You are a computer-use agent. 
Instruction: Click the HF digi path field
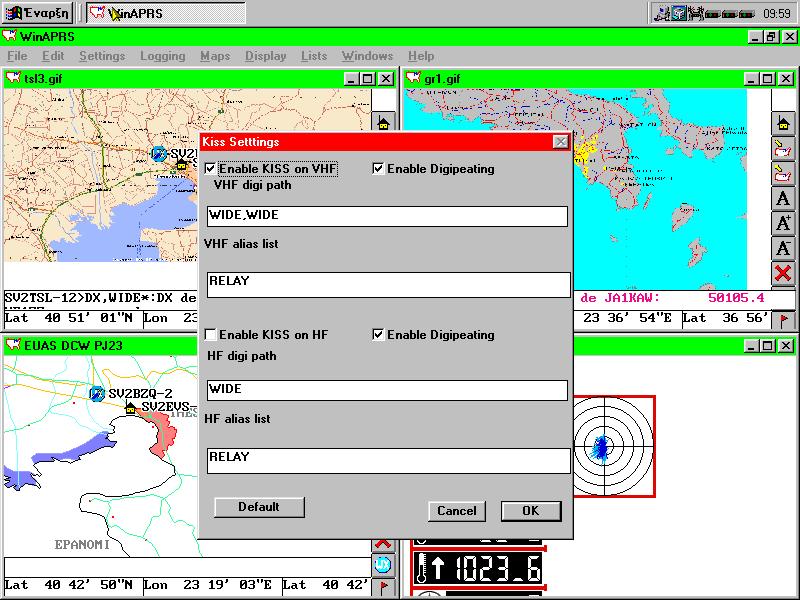(387, 390)
